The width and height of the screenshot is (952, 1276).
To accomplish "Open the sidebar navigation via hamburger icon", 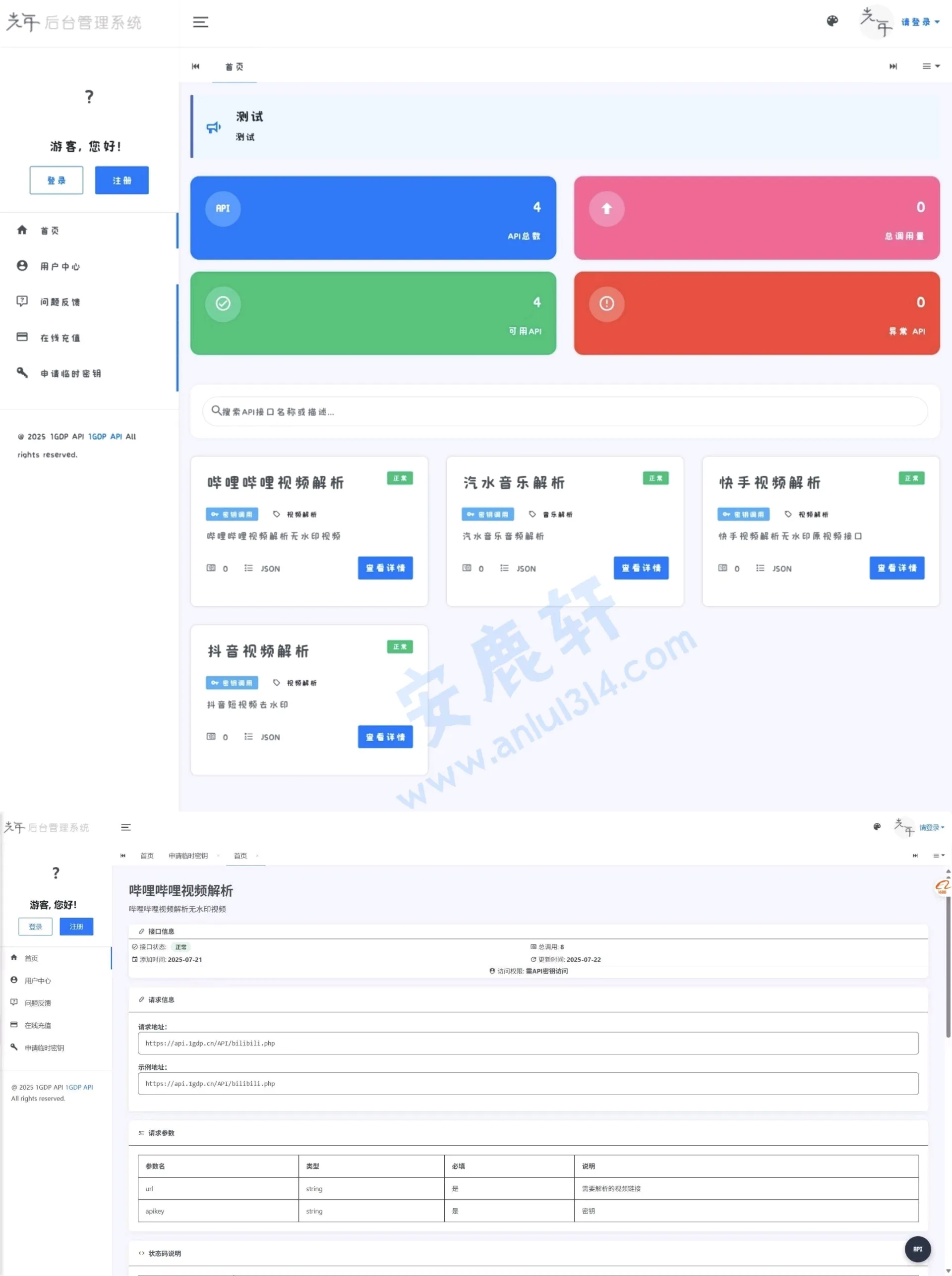I will click(x=200, y=22).
